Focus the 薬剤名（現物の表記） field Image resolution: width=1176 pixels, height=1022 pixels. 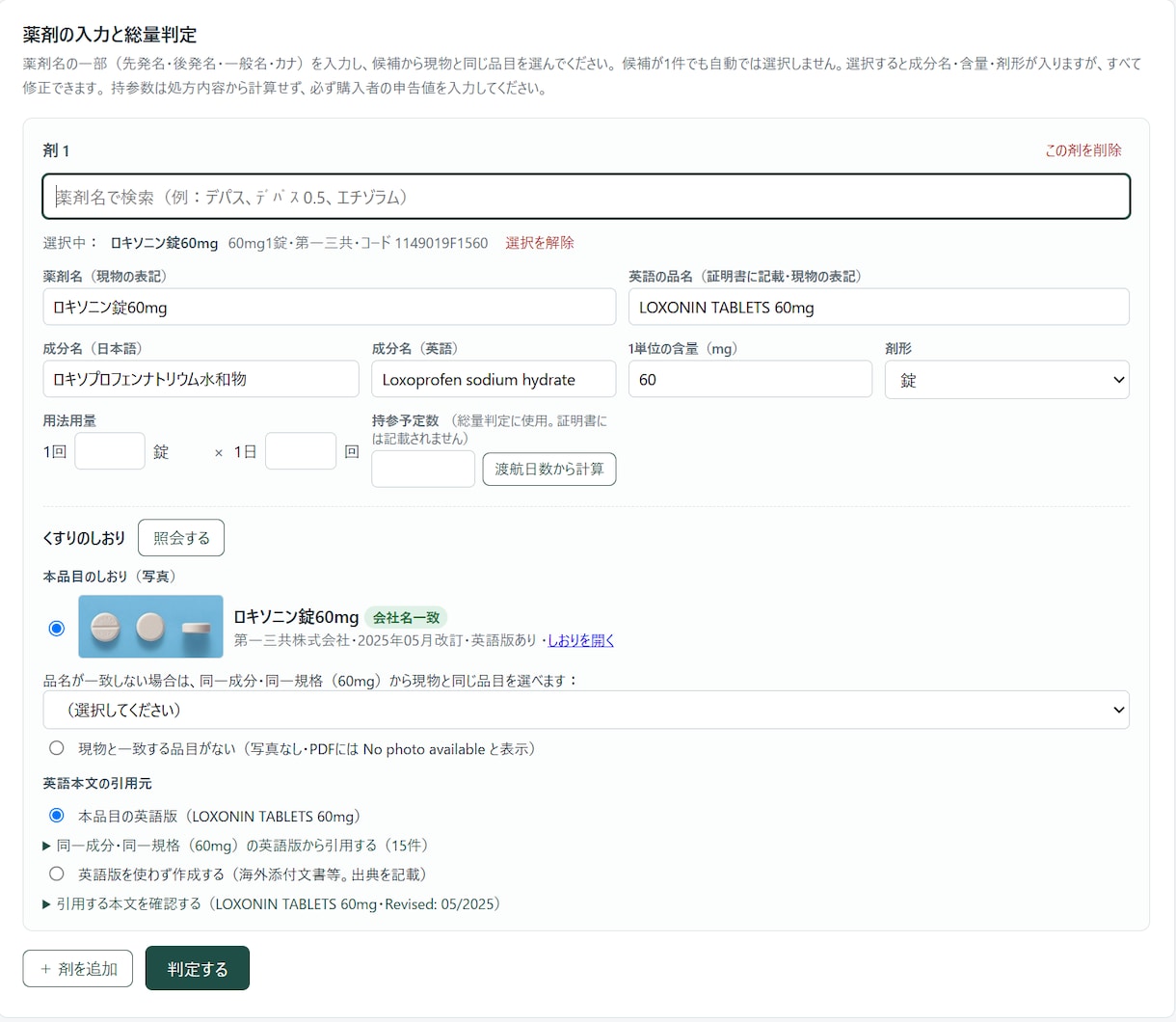pyautogui.click(x=330, y=308)
